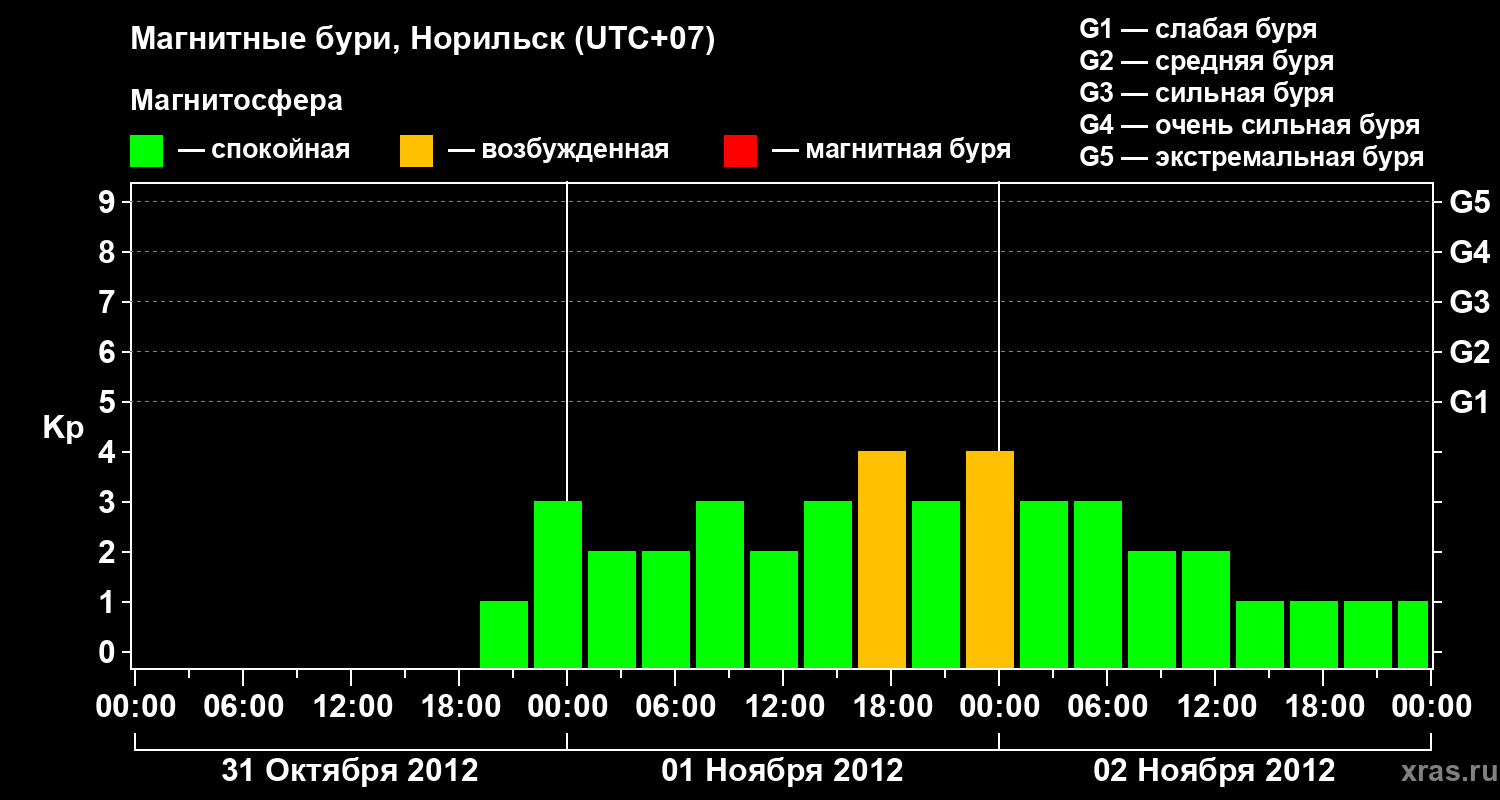The image size is (1500, 800).
Task: Click the 02 Ноября 2012 date label
Action: point(1214,771)
